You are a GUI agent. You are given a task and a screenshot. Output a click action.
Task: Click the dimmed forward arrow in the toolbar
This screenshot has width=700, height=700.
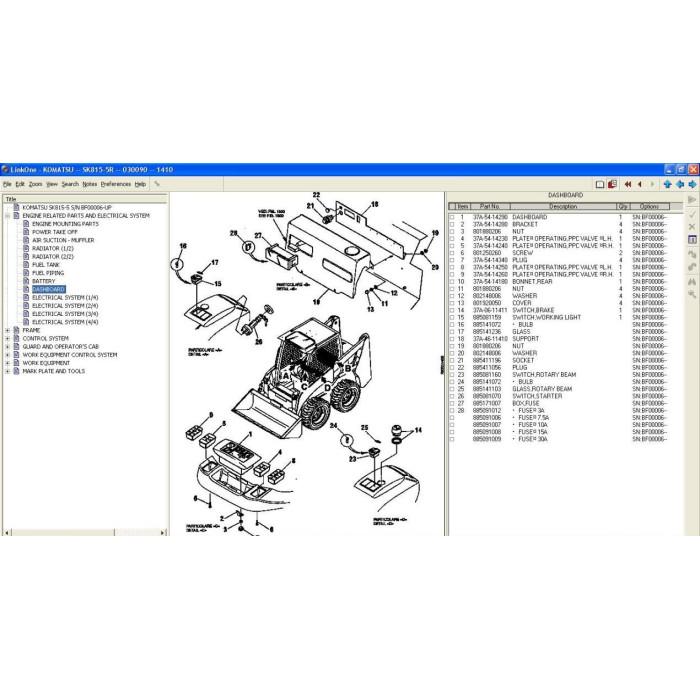tap(653, 184)
